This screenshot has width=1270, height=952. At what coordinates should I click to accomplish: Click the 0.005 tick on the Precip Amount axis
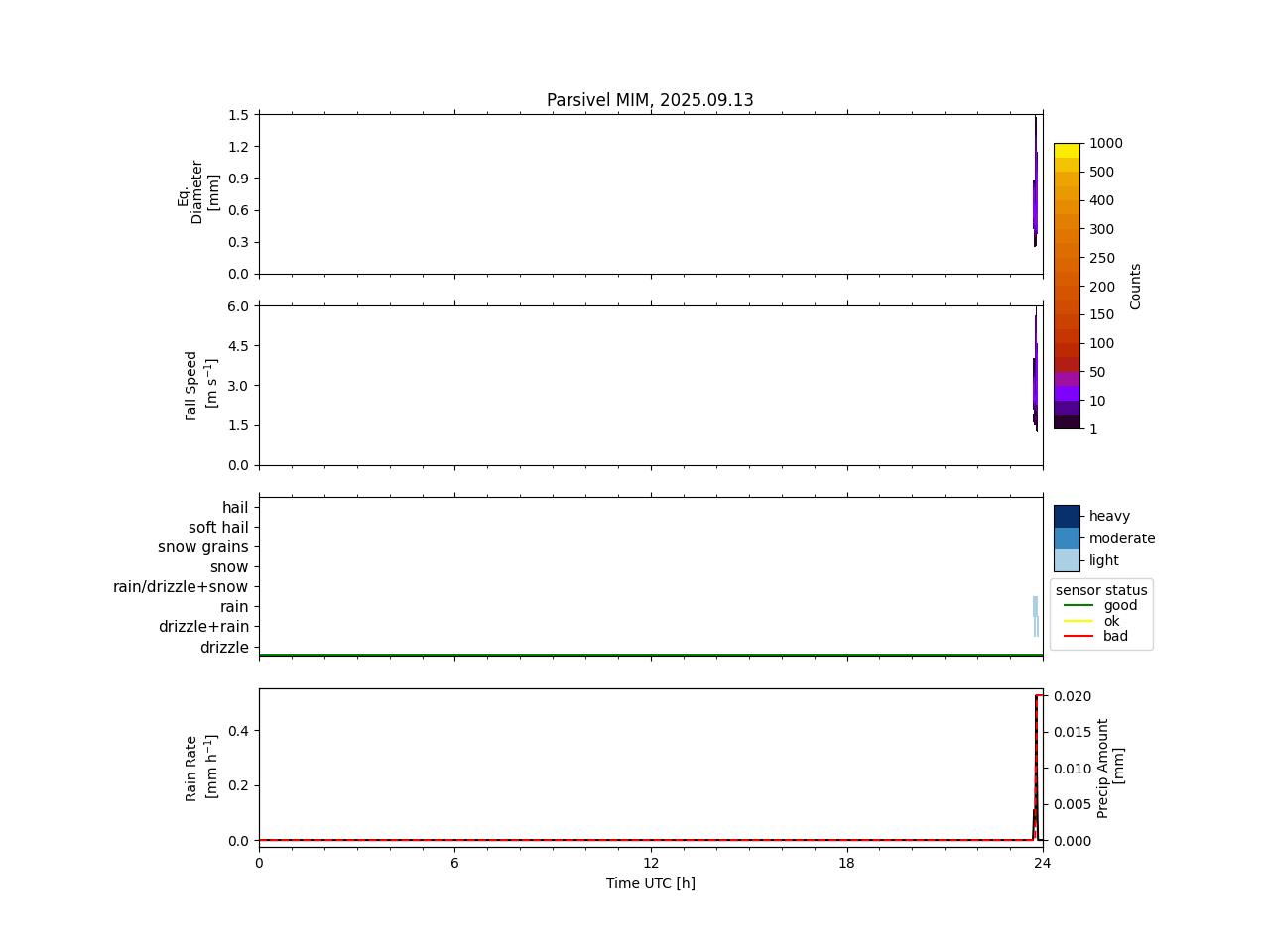(1072, 804)
